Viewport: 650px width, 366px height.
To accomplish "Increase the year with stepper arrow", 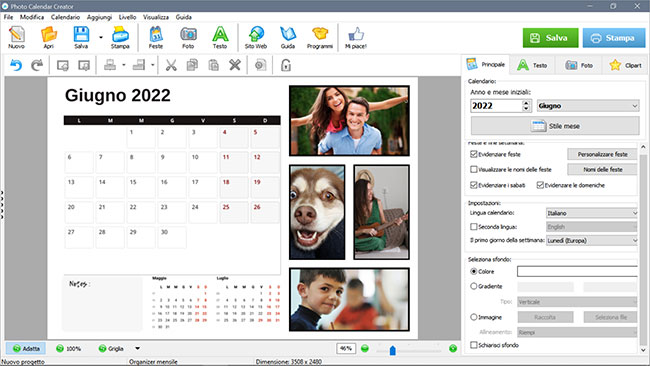I will click(526, 103).
